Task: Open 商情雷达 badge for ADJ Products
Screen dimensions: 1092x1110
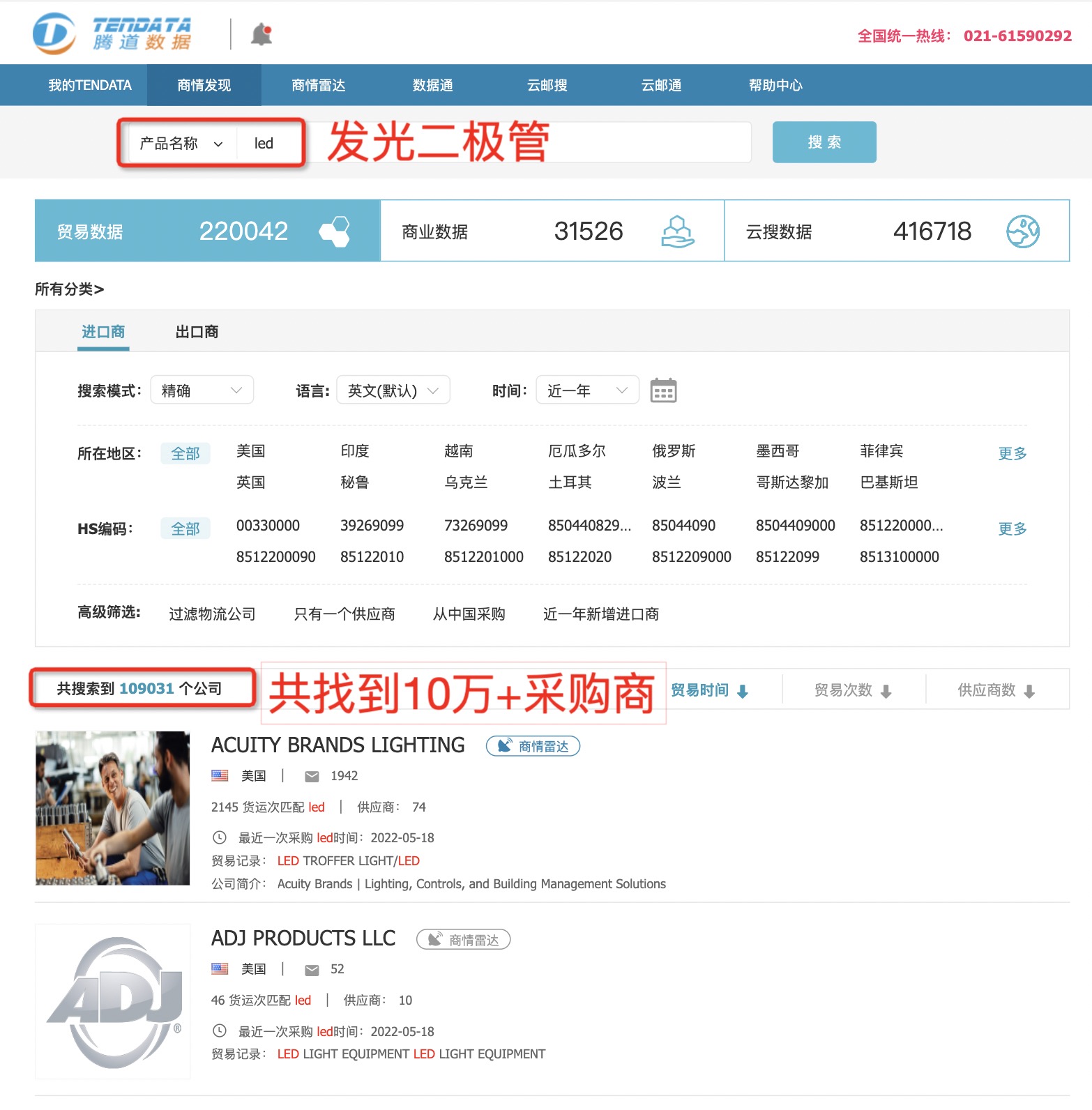Action: point(463,940)
